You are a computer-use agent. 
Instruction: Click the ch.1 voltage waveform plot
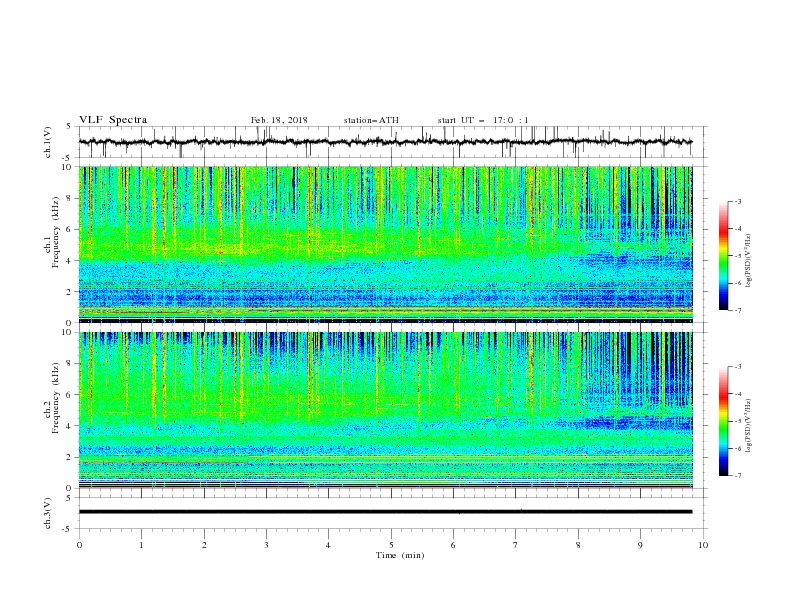[x=393, y=142]
